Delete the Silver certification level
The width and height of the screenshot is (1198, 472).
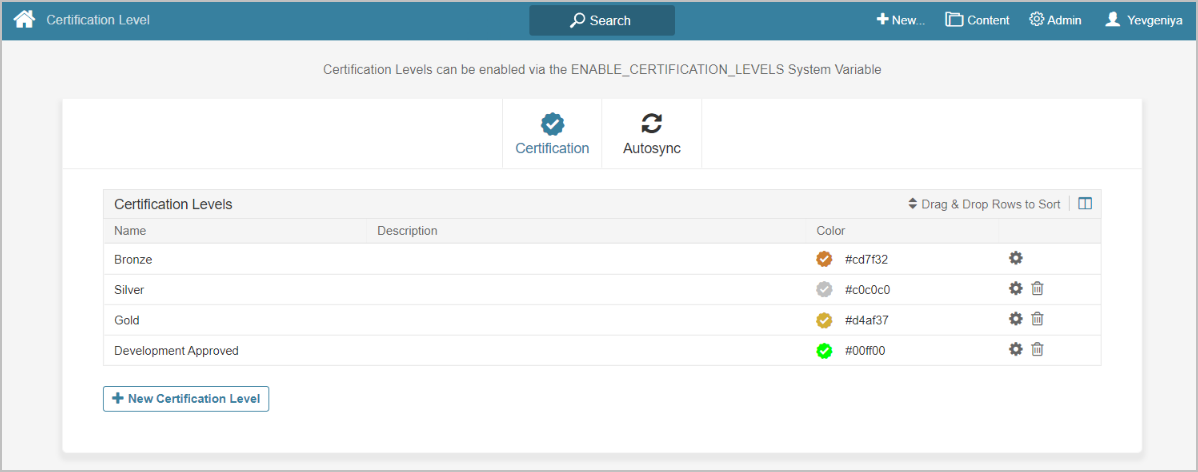point(1037,289)
